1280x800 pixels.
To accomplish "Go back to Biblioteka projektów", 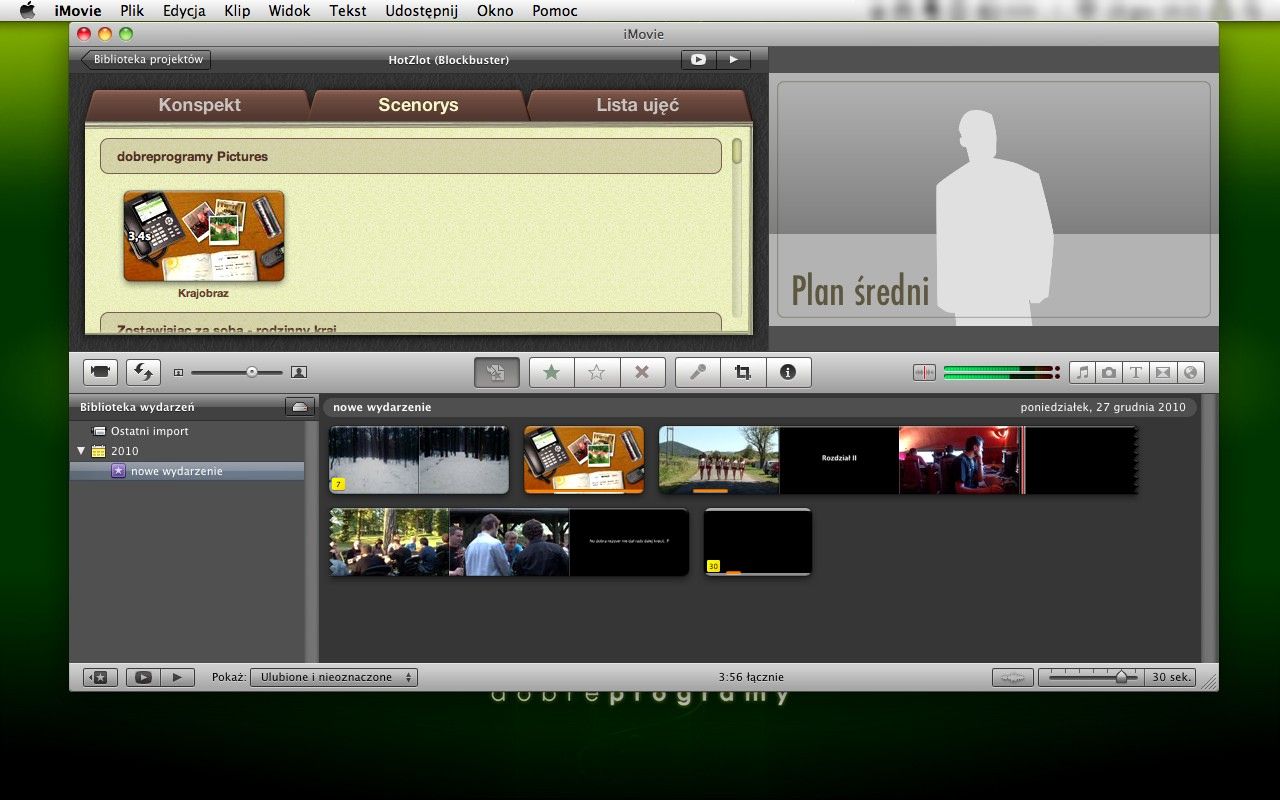I will [146, 59].
